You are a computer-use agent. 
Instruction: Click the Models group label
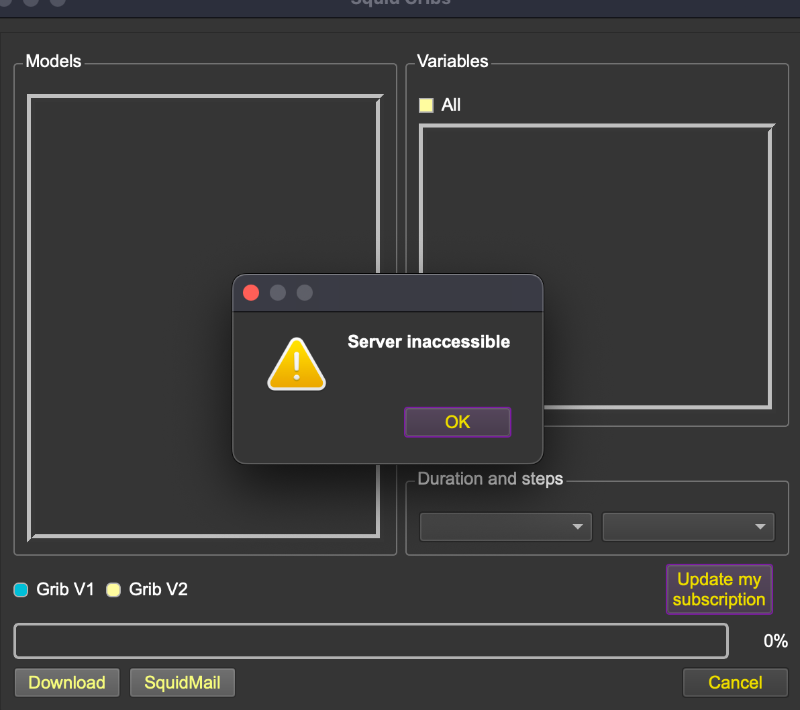click(54, 61)
